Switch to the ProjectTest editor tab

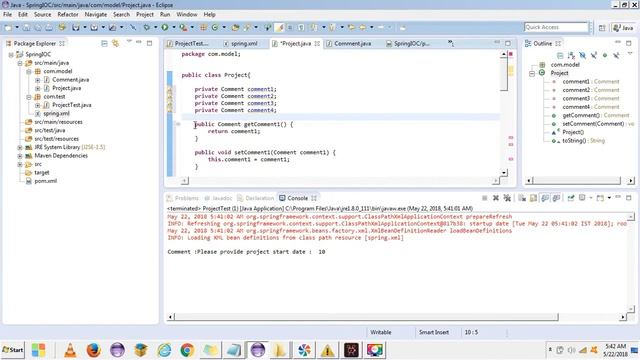click(x=191, y=43)
